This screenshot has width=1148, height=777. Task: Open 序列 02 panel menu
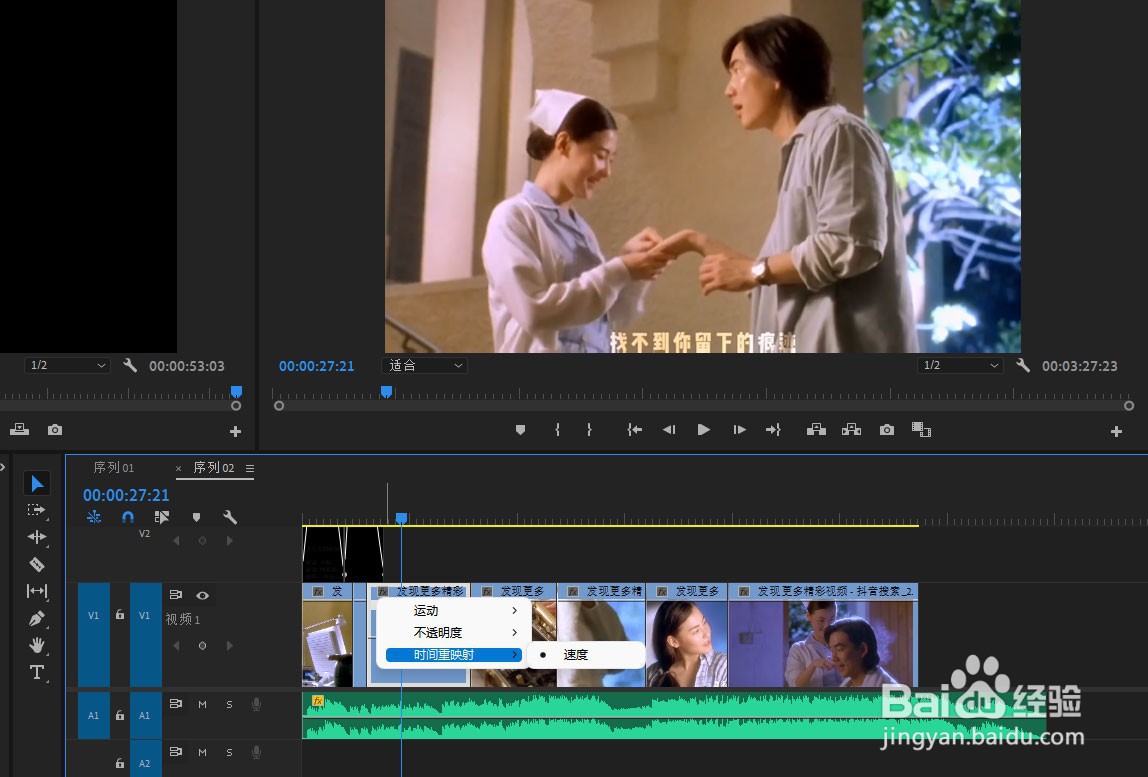click(x=250, y=468)
